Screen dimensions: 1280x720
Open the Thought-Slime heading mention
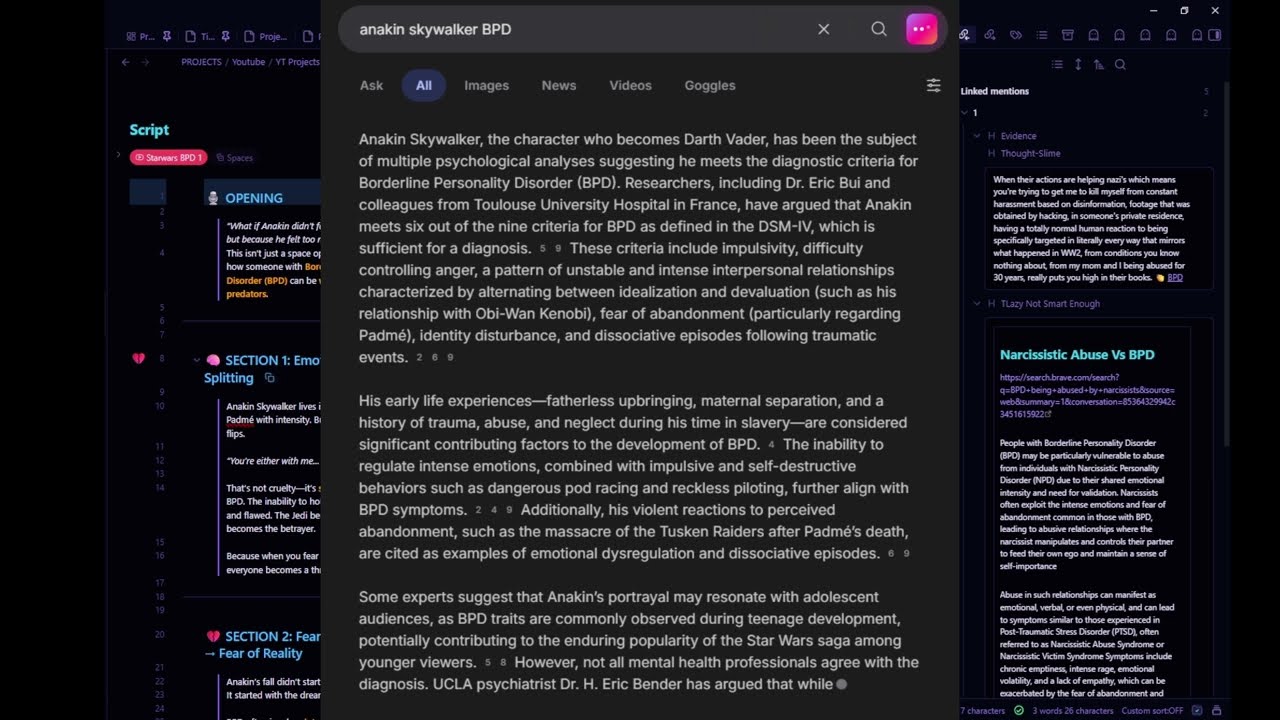click(x=1030, y=153)
